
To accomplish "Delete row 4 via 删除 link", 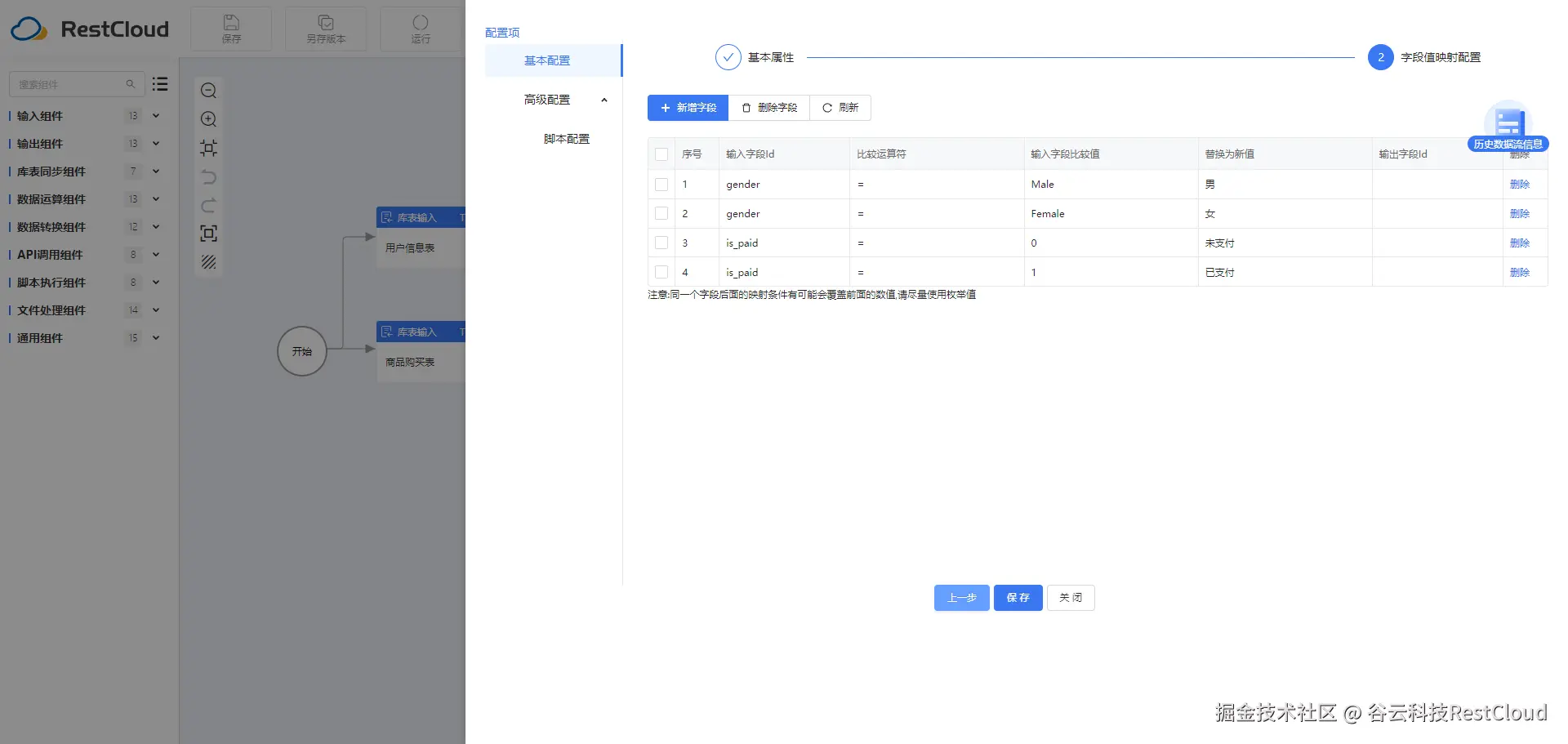I will coord(1520,273).
